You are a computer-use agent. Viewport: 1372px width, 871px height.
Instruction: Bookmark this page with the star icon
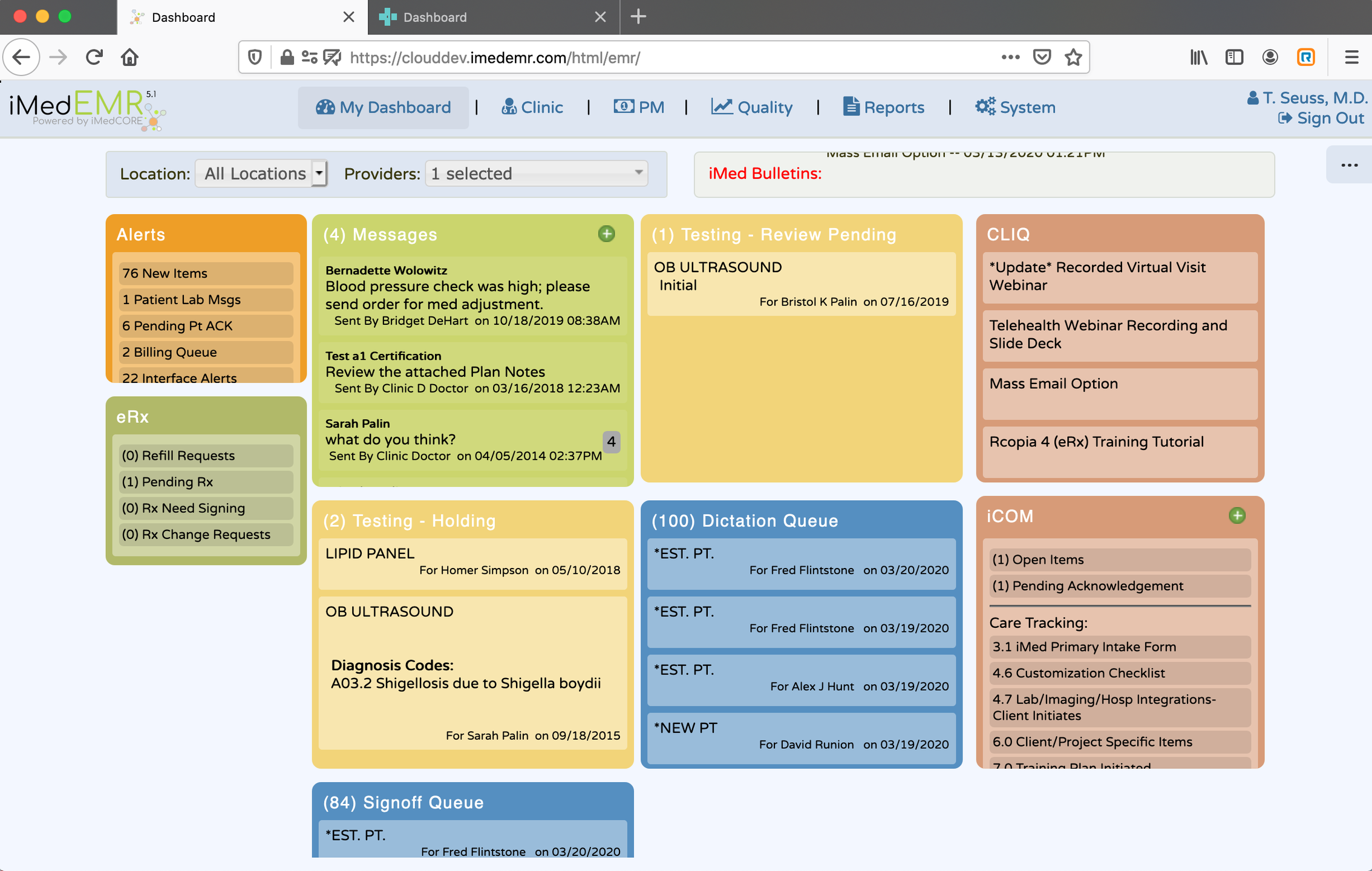pyautogui.click(x=1073, y=57)
